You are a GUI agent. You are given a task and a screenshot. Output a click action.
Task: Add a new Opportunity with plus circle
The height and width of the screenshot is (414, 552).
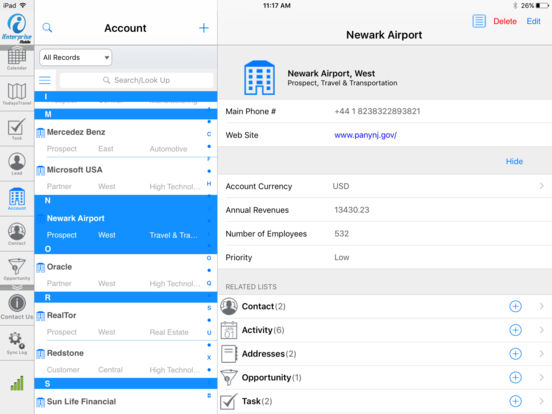click(x=515, y=377)
